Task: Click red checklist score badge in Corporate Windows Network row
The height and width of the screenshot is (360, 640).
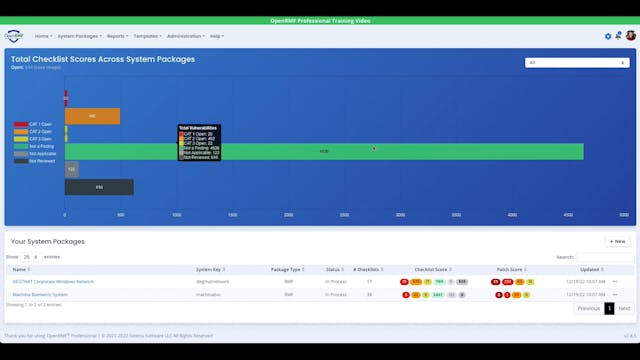Action: pos(404,282)
